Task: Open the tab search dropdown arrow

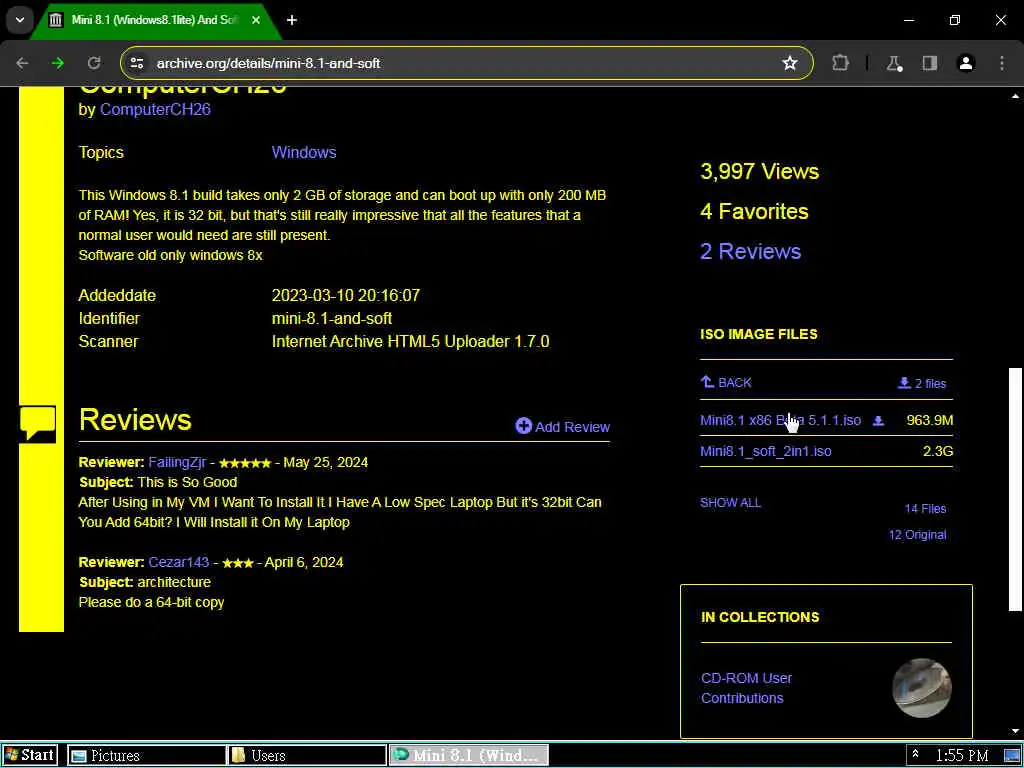Action: (20, 20)
